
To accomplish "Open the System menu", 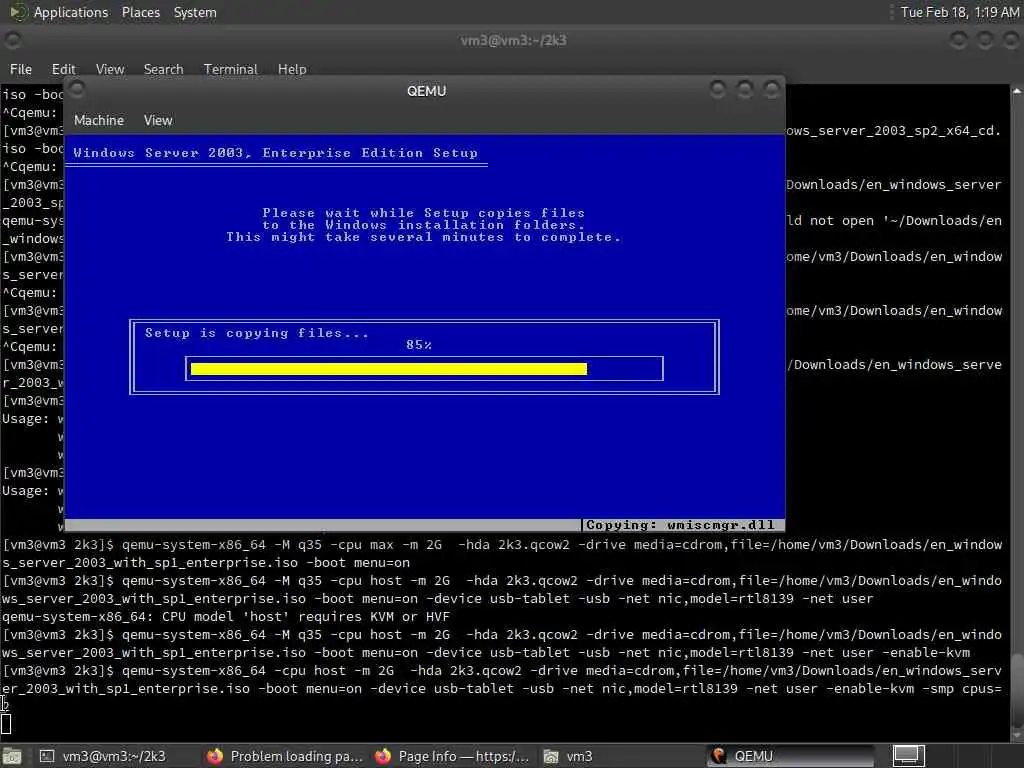I will [195, 12].
